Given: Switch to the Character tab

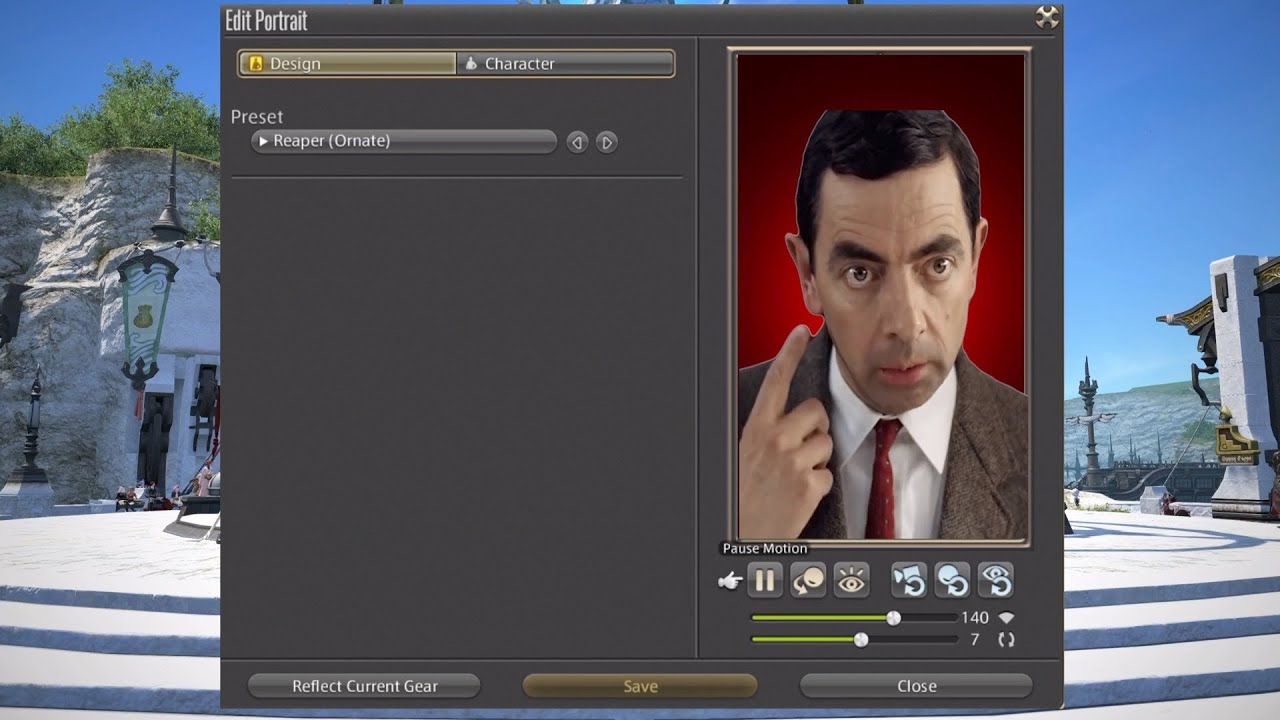Looking at the screenshot, I should click(565, 63).
